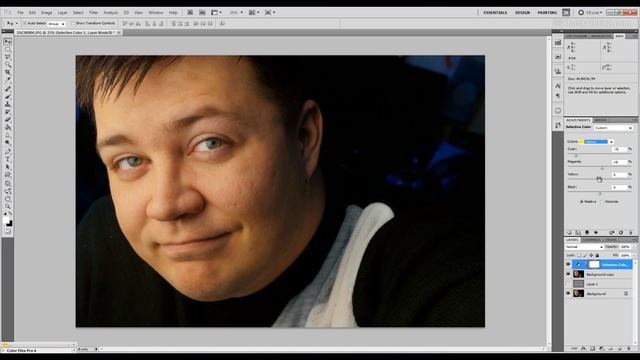
Task: Select the Gradient tool
Action: pos(7,128)
